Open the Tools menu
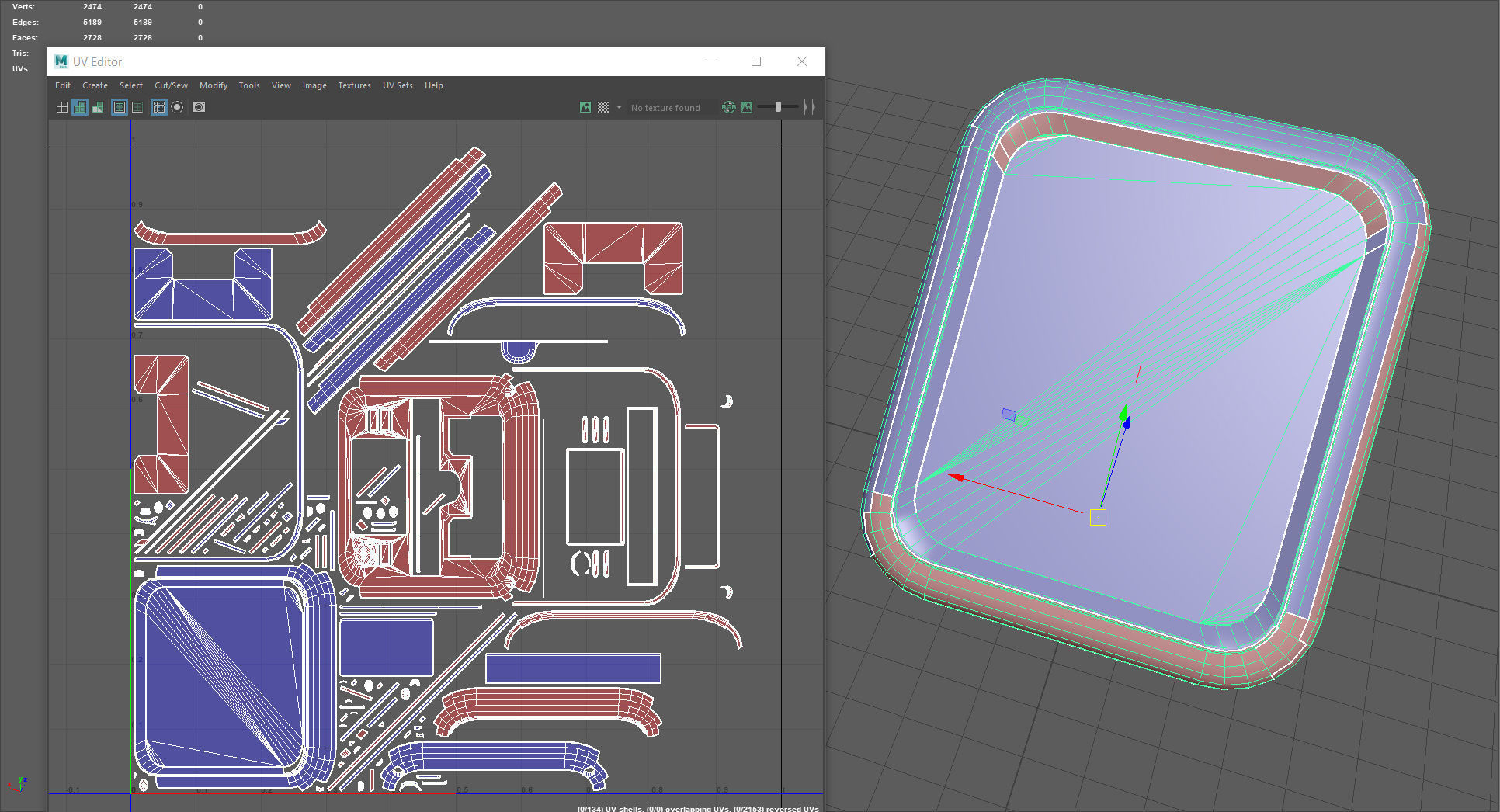The height and width of the screenshot is (812, 1500). pyautogui.click(x=249, y=85)
